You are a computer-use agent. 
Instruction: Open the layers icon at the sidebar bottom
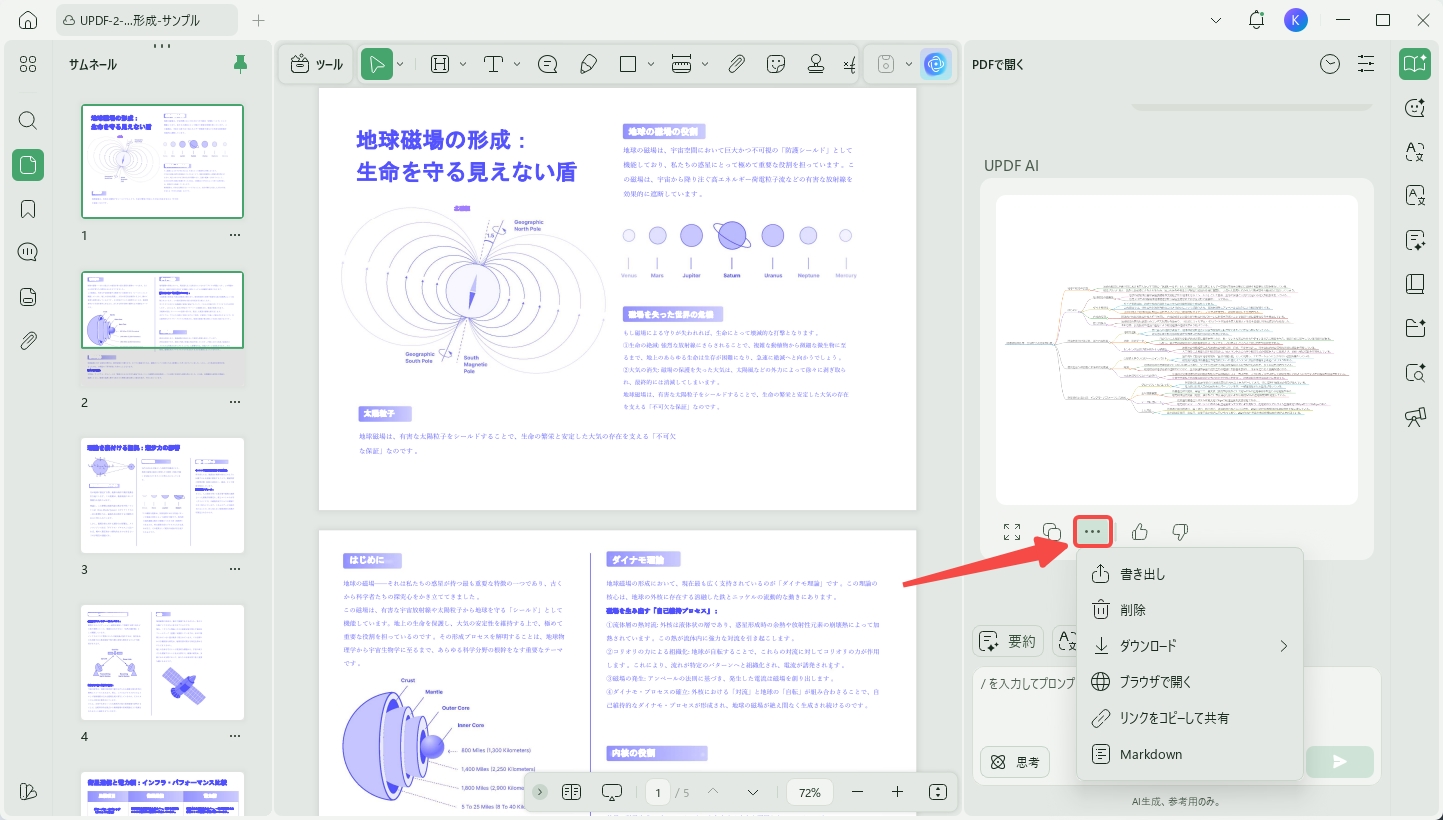[28, 791]
